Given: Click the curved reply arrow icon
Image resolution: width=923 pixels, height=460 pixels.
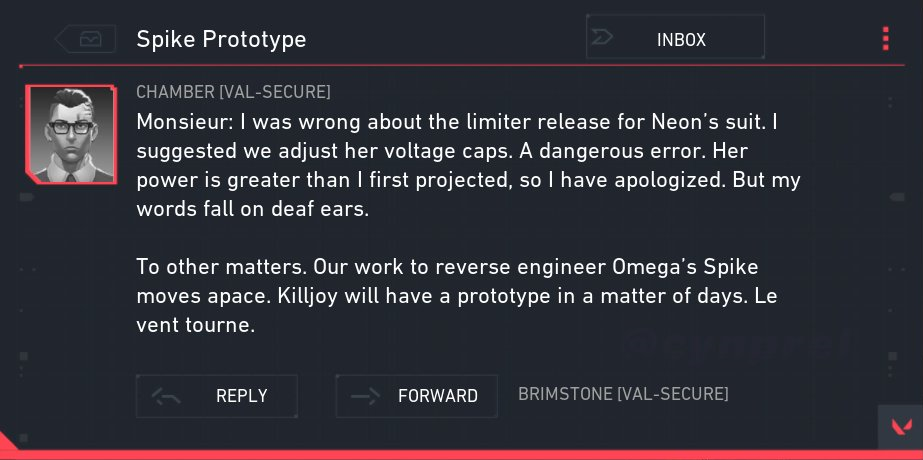Looking at the screenshot, I should (166, 395).
